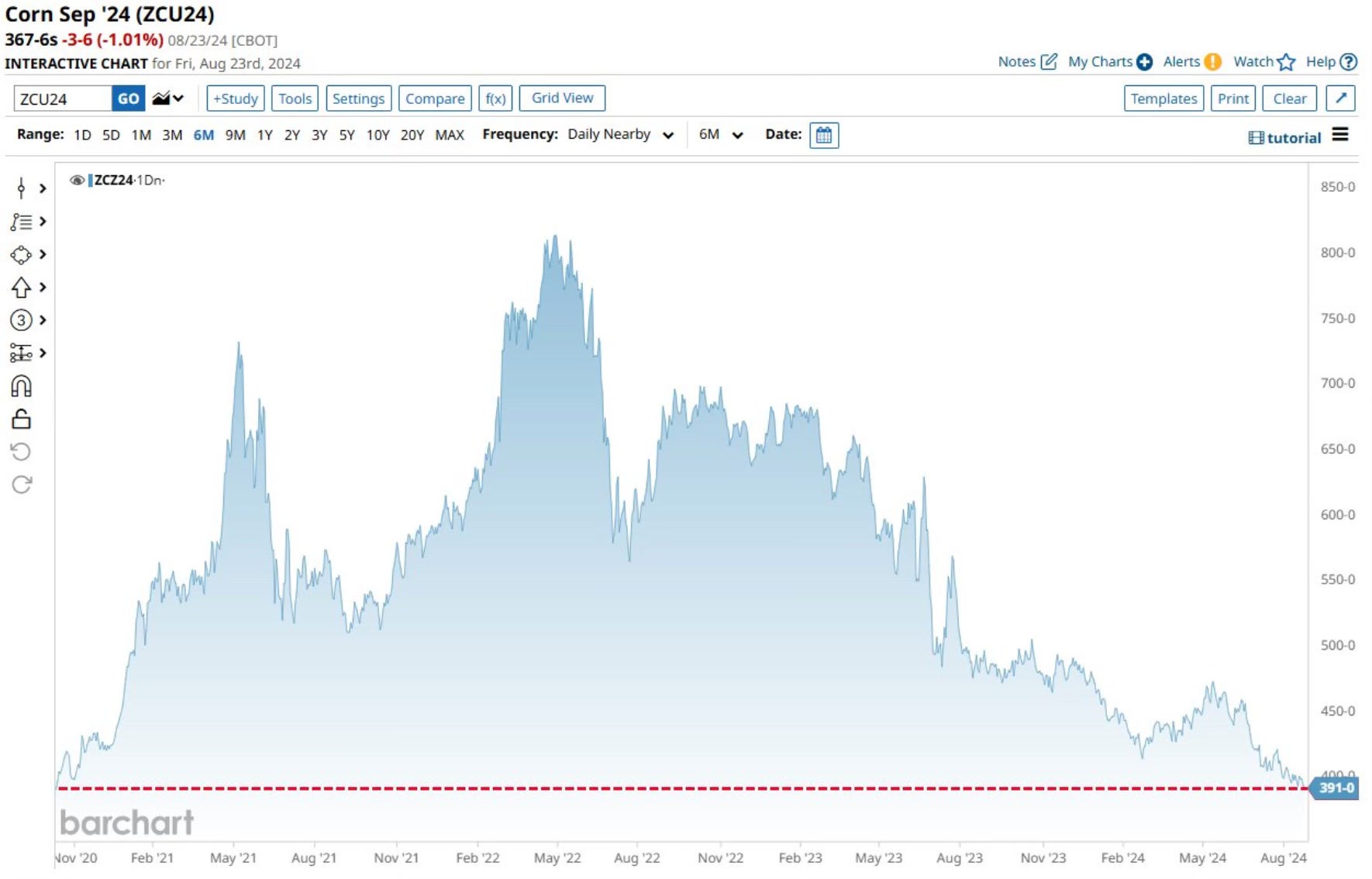Open chart Settings button
Image resolution: width=1372 pixels, height=879 pixels.
[358, 98]
